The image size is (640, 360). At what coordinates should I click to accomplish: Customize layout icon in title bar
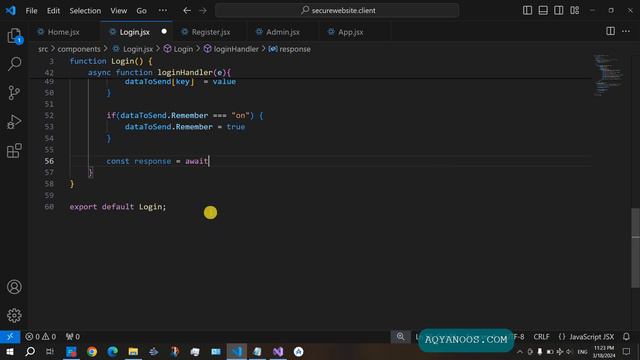click(574, 10)
